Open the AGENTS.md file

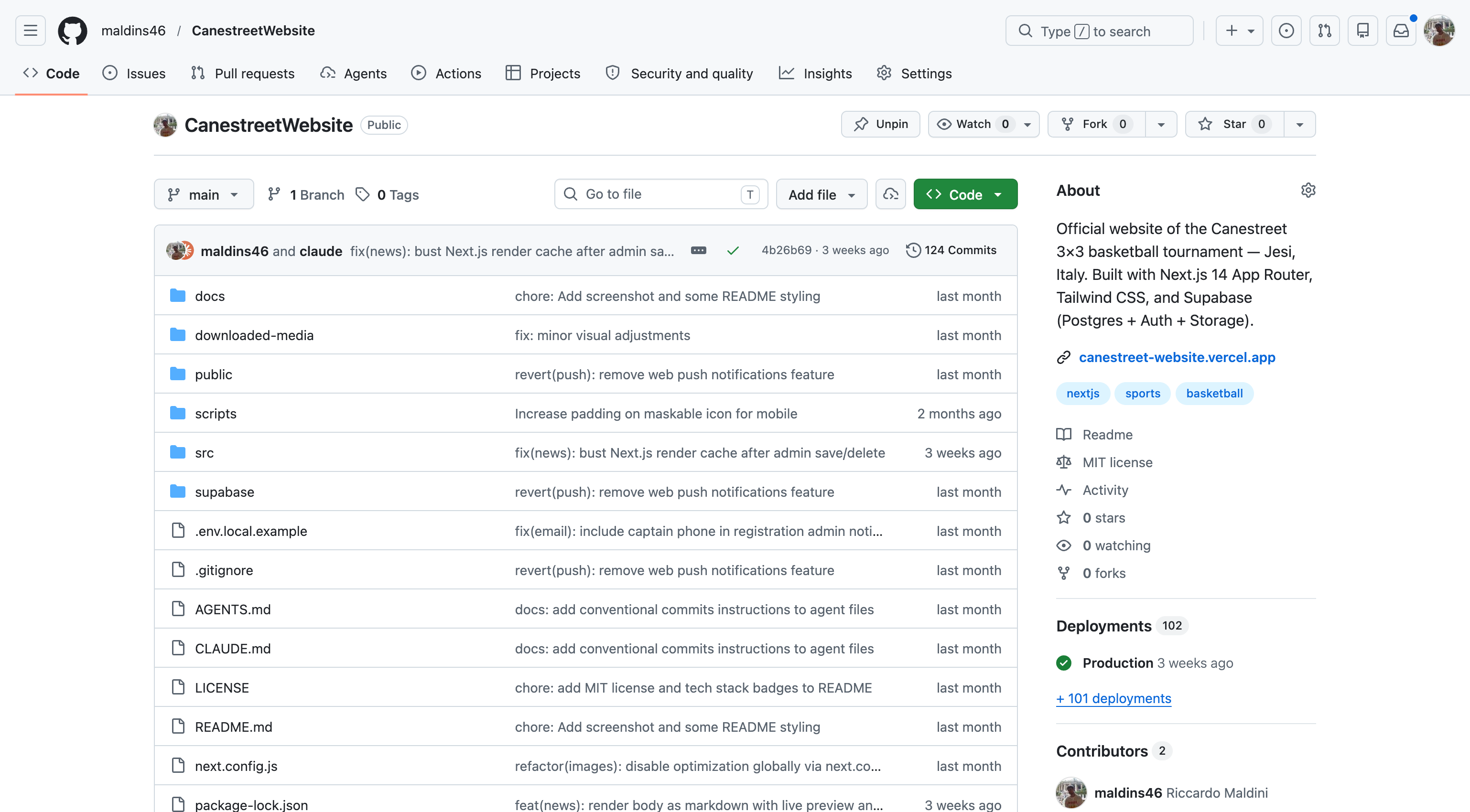(233, 609)
